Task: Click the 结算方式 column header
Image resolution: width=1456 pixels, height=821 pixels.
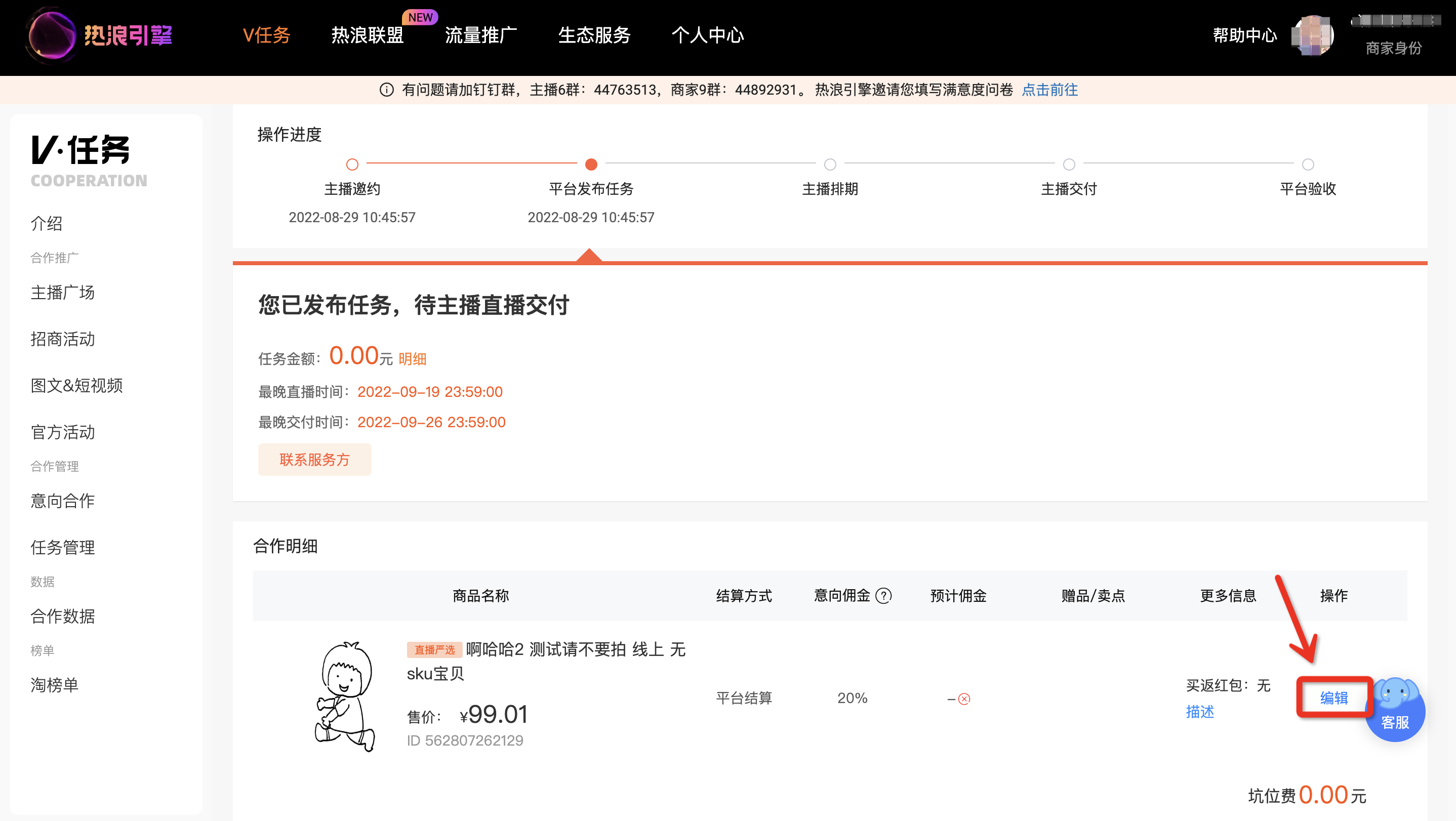Action: [744, 596]
